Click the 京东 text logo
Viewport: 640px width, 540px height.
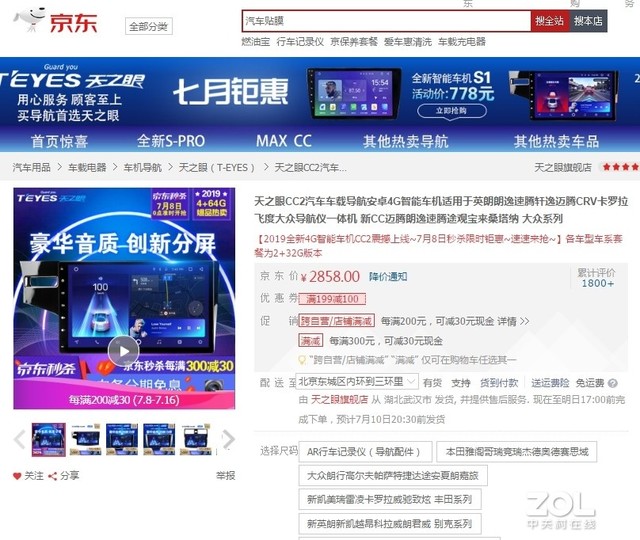tap(73, 22)
